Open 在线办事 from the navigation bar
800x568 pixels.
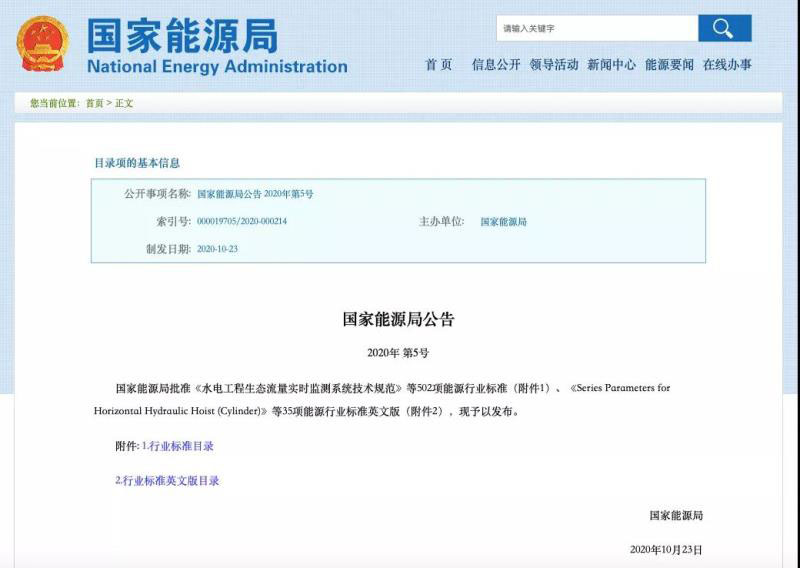point(727,65)
